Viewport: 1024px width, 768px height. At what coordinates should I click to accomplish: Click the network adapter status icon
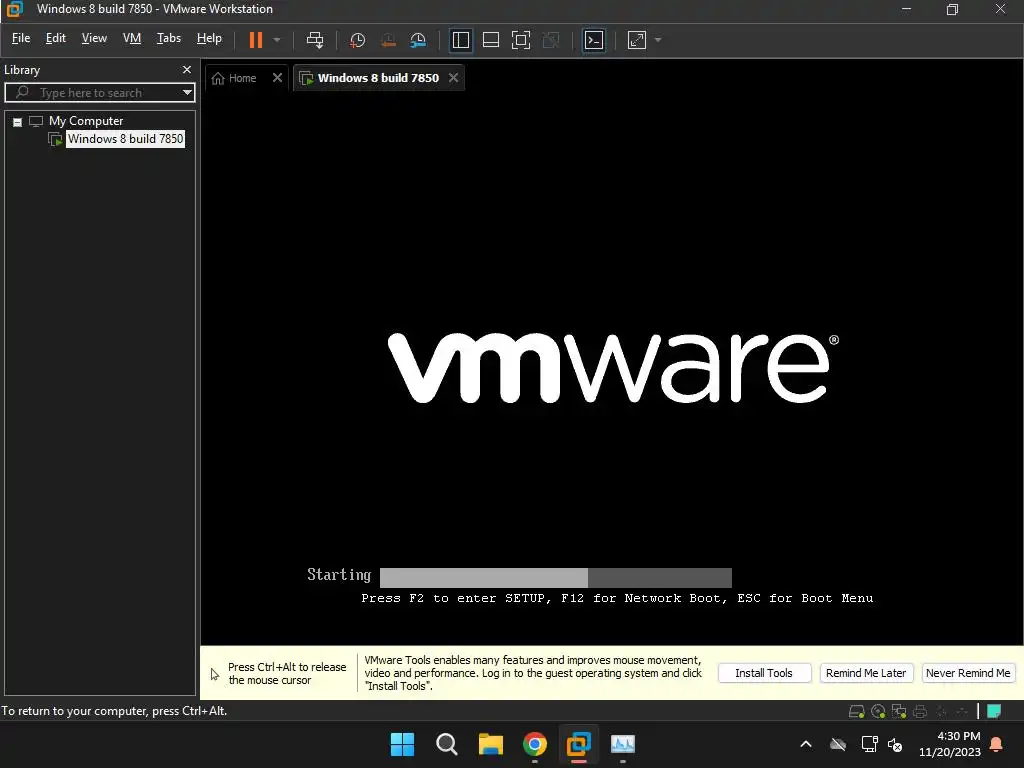(x=899, y=711)
